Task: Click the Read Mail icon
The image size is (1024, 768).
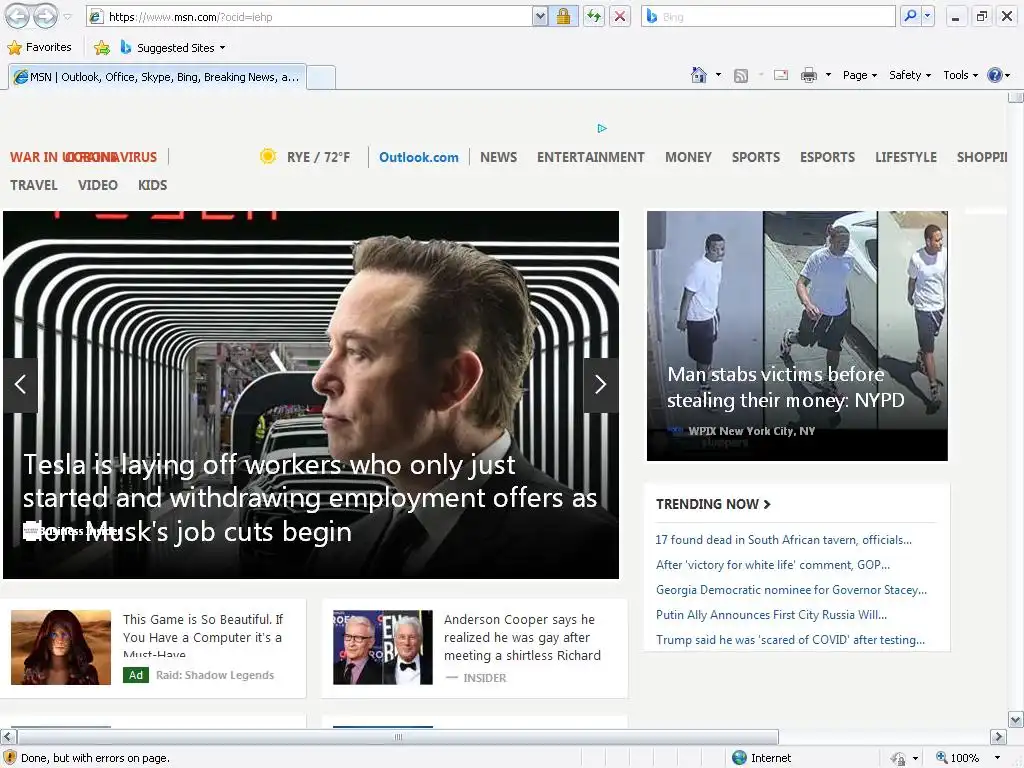Action: click(781, 75)
